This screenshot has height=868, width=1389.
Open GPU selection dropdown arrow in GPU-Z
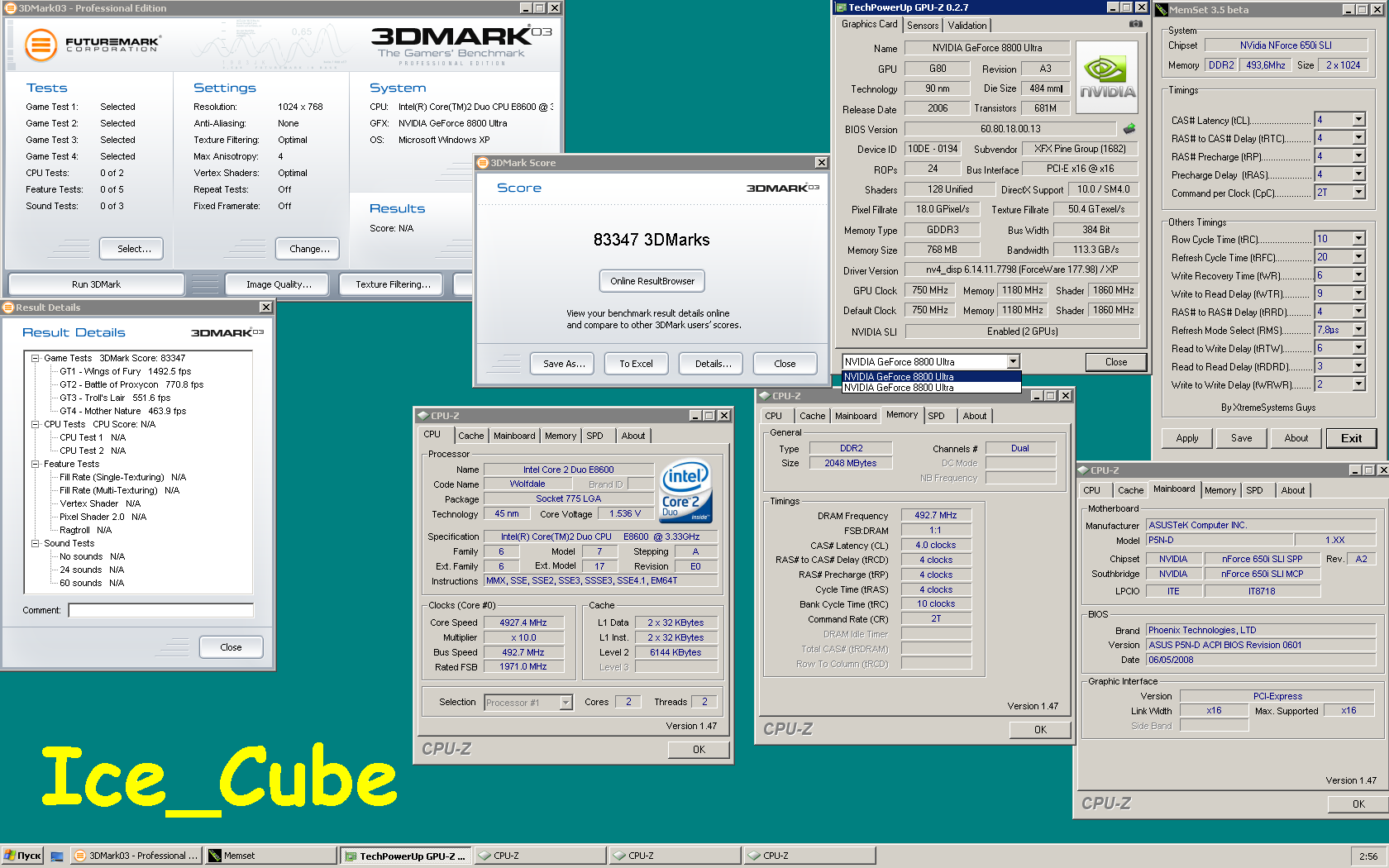coord(1013,361)
